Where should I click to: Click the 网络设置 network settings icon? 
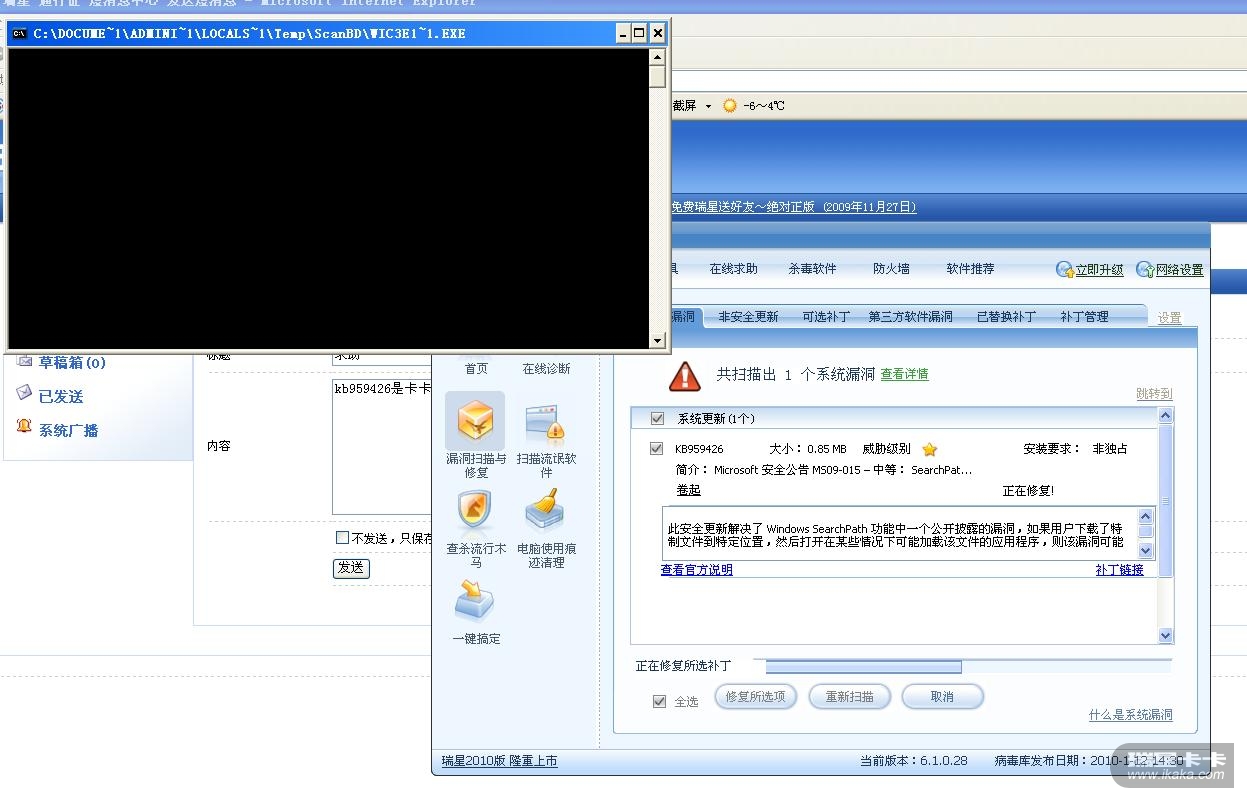[x=1145, y=269]
